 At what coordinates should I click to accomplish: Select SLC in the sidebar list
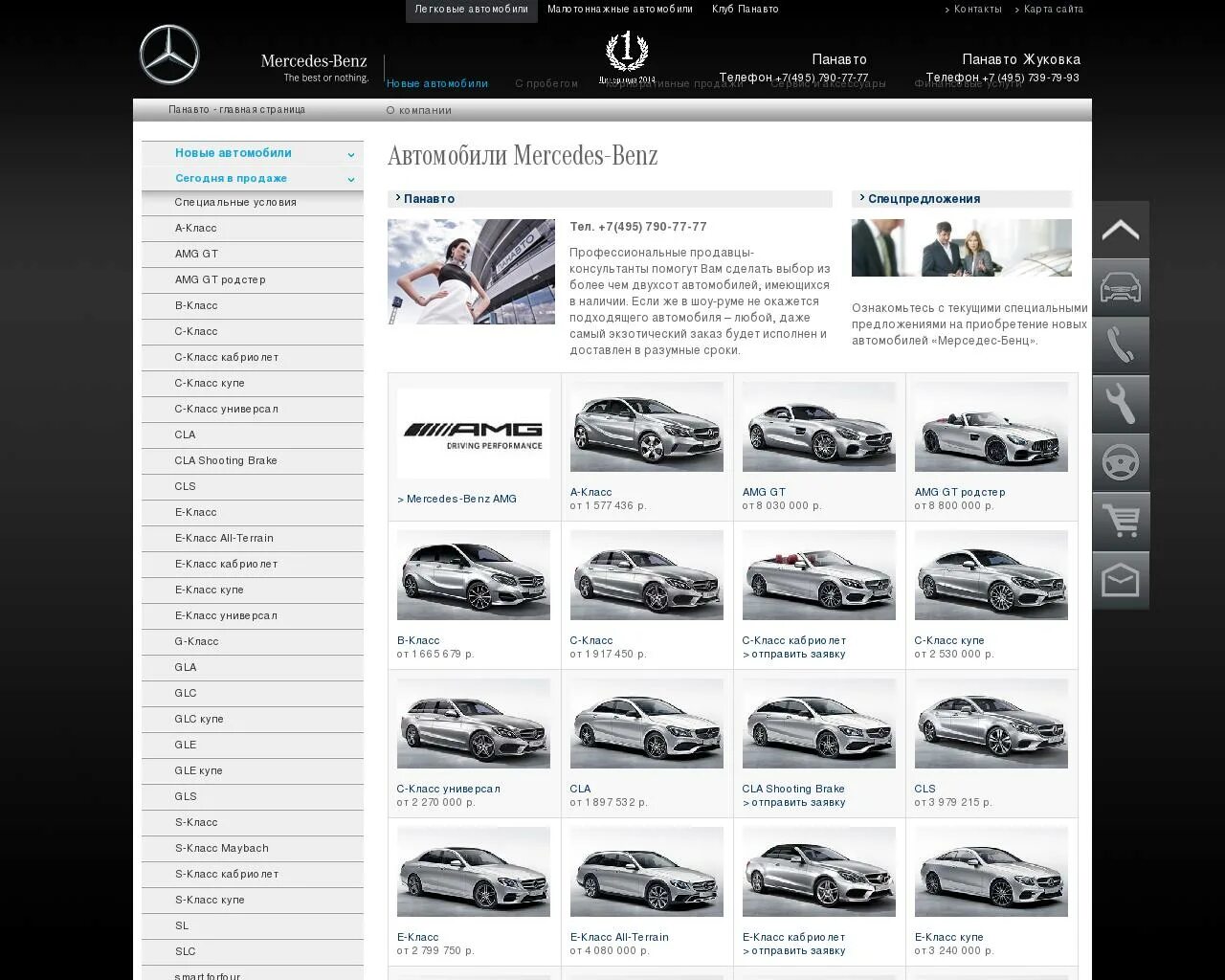click(x=253, y=952)
